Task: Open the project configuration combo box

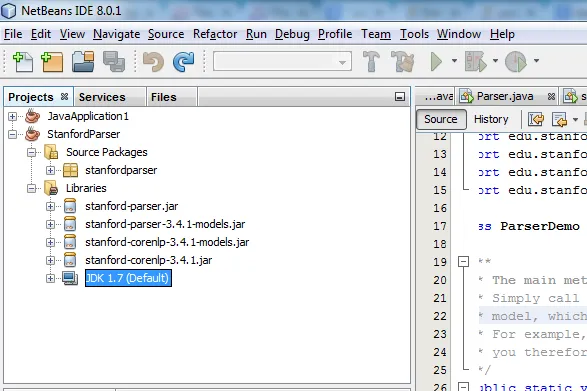Action: (x=282, y=61)
